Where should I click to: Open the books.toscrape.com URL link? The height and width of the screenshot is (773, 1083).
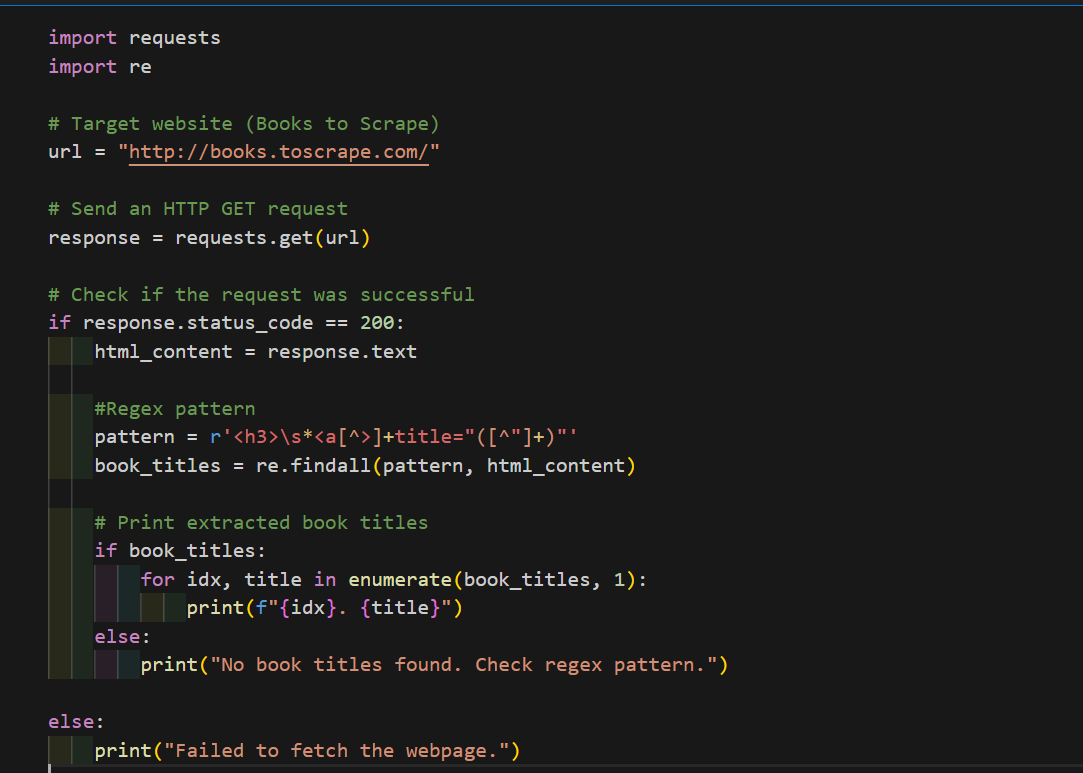pos(279,152)
